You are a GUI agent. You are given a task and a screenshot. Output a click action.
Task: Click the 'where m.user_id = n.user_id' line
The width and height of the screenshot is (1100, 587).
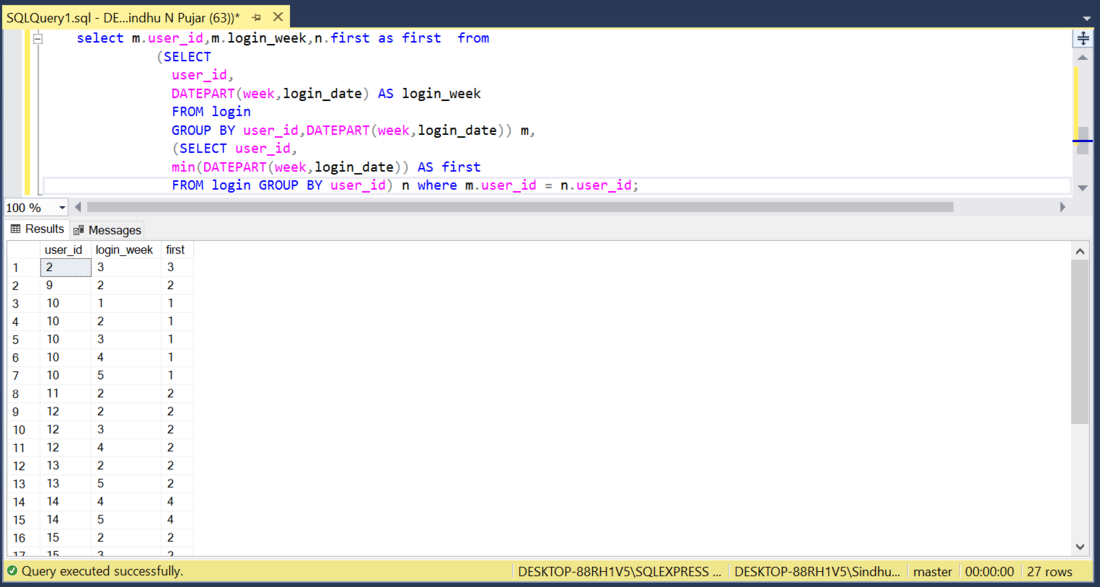coord(405,186)
